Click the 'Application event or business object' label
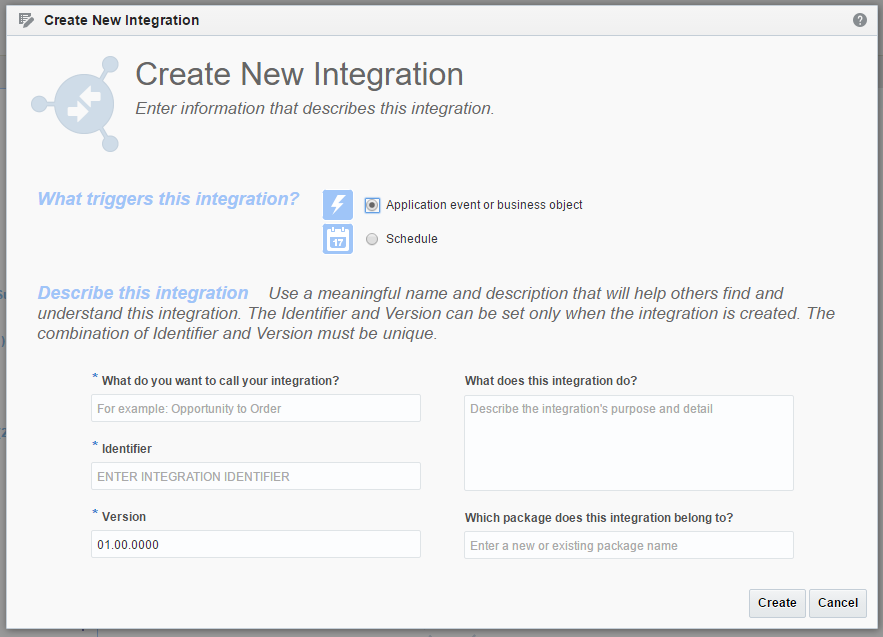The height and width of the screenshot is (637, 883). point(484,205)
